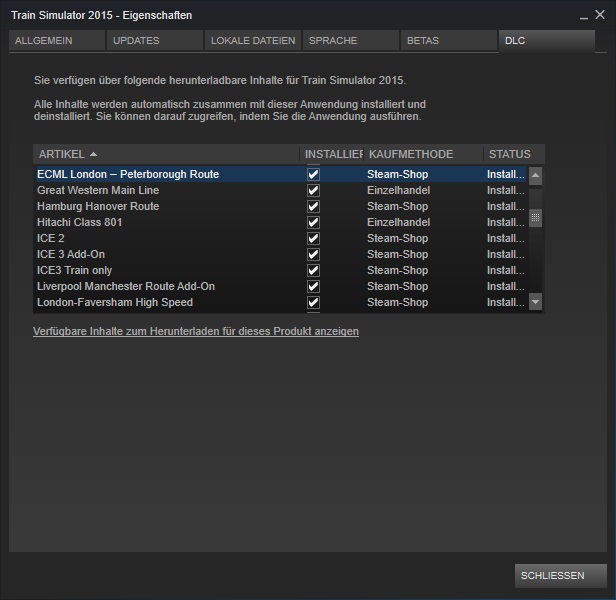Click the SCHLIESSEN button
The width and height of the screenshot is (616, 600).
coord(561,576)
